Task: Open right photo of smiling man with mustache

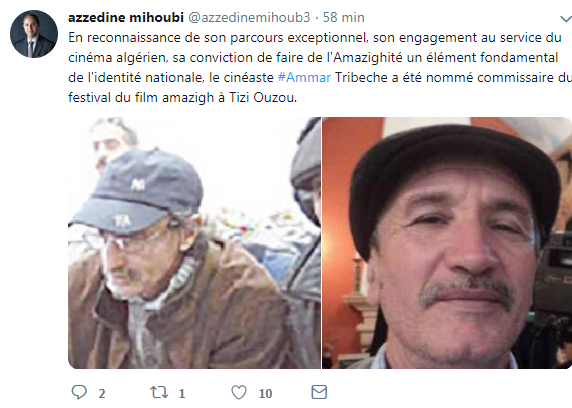Action: pyautogui.click(x=447, y=243)
